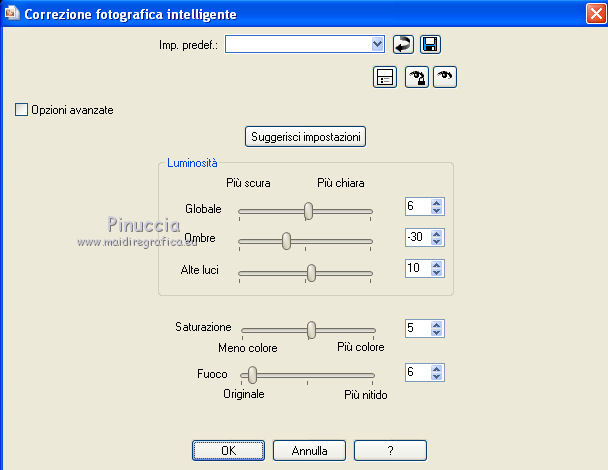The height and width of the screenshot is (470, 608).
Task: Increase the Globale value with up arrow
Action: [436, 204]
